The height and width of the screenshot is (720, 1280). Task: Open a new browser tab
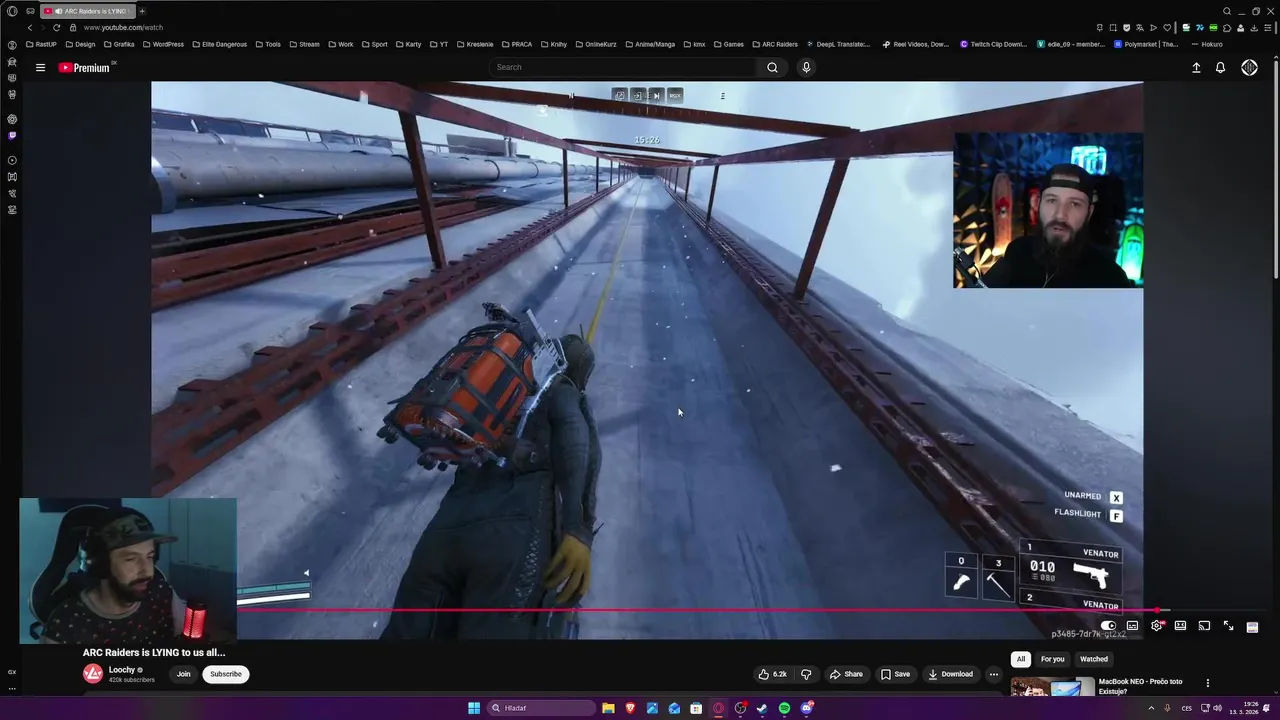[142, 11]
